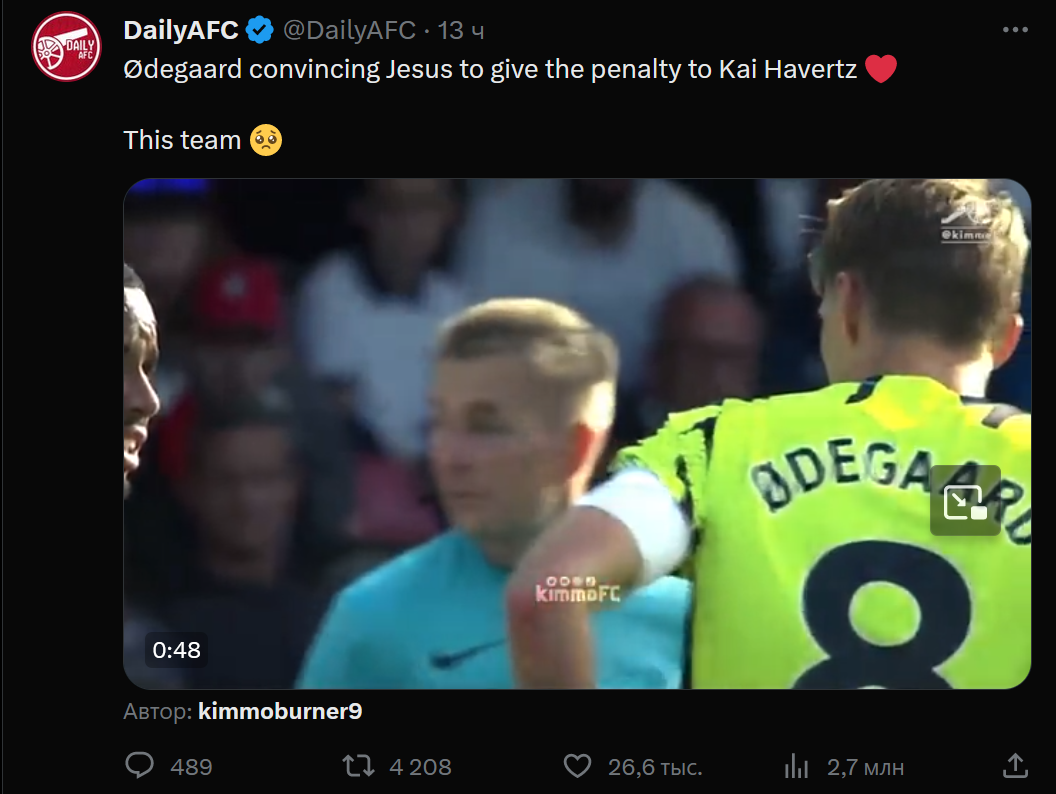Click the 489 replies count
The height and width of the screenshot is (794, 1056).
coord(191,767)
